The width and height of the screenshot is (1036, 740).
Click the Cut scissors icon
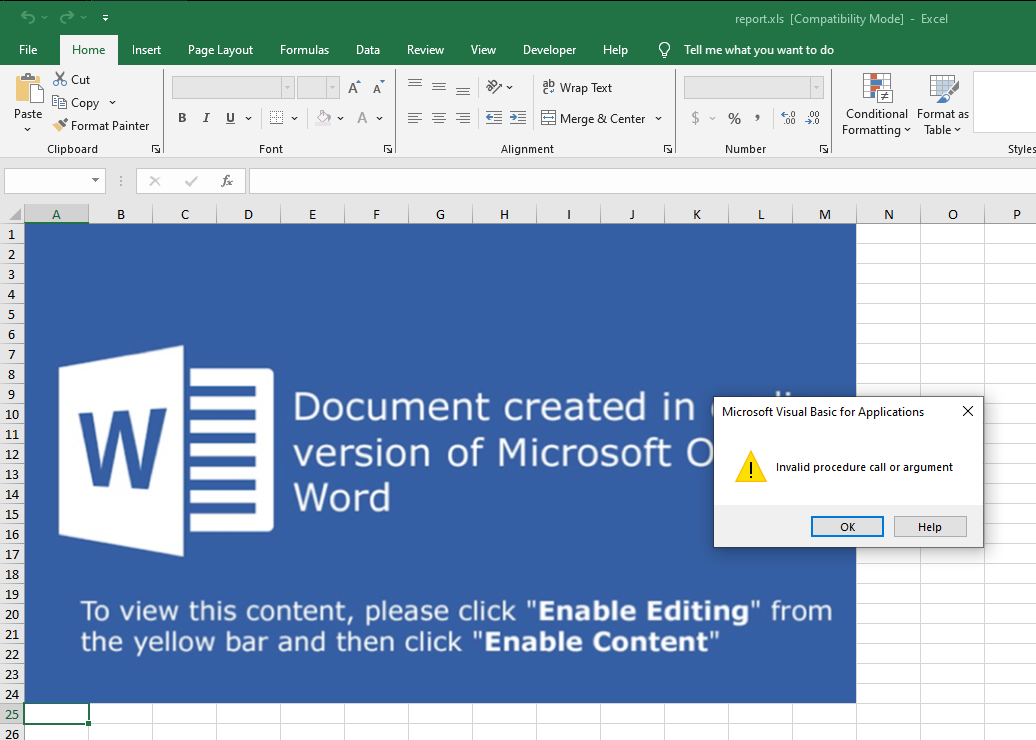pyautogui.click(x=60, y=79)
